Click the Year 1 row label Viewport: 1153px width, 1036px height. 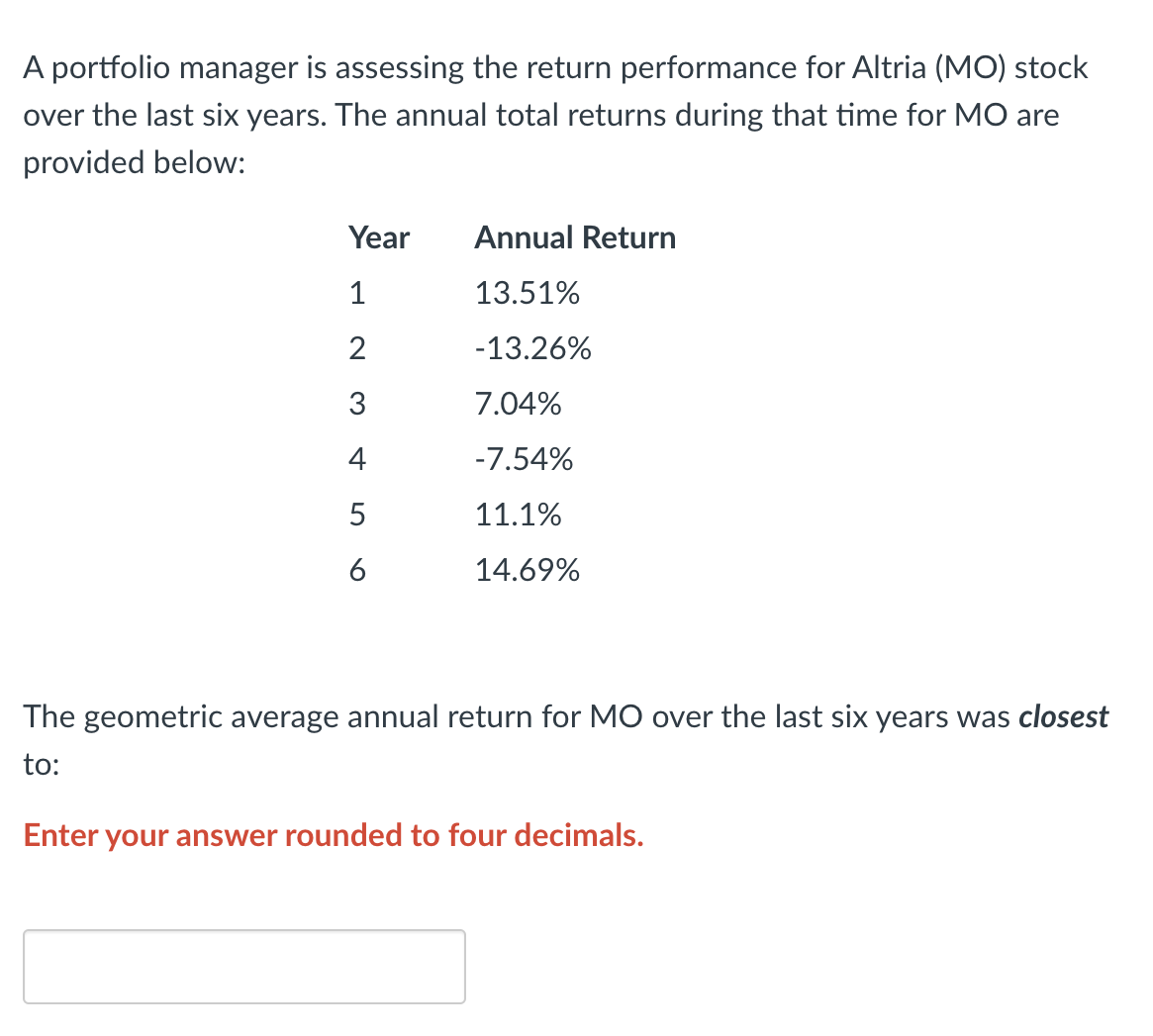[x=357, y=293]
